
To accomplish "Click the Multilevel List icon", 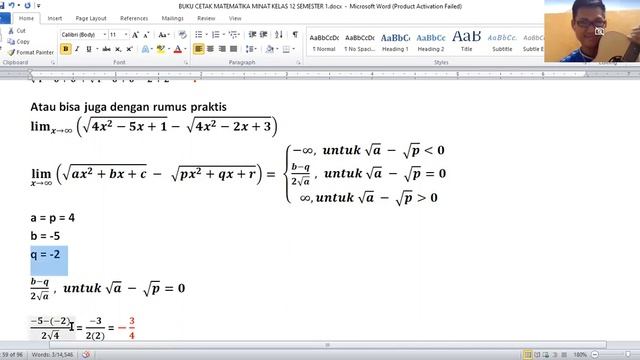I will 233,35.
